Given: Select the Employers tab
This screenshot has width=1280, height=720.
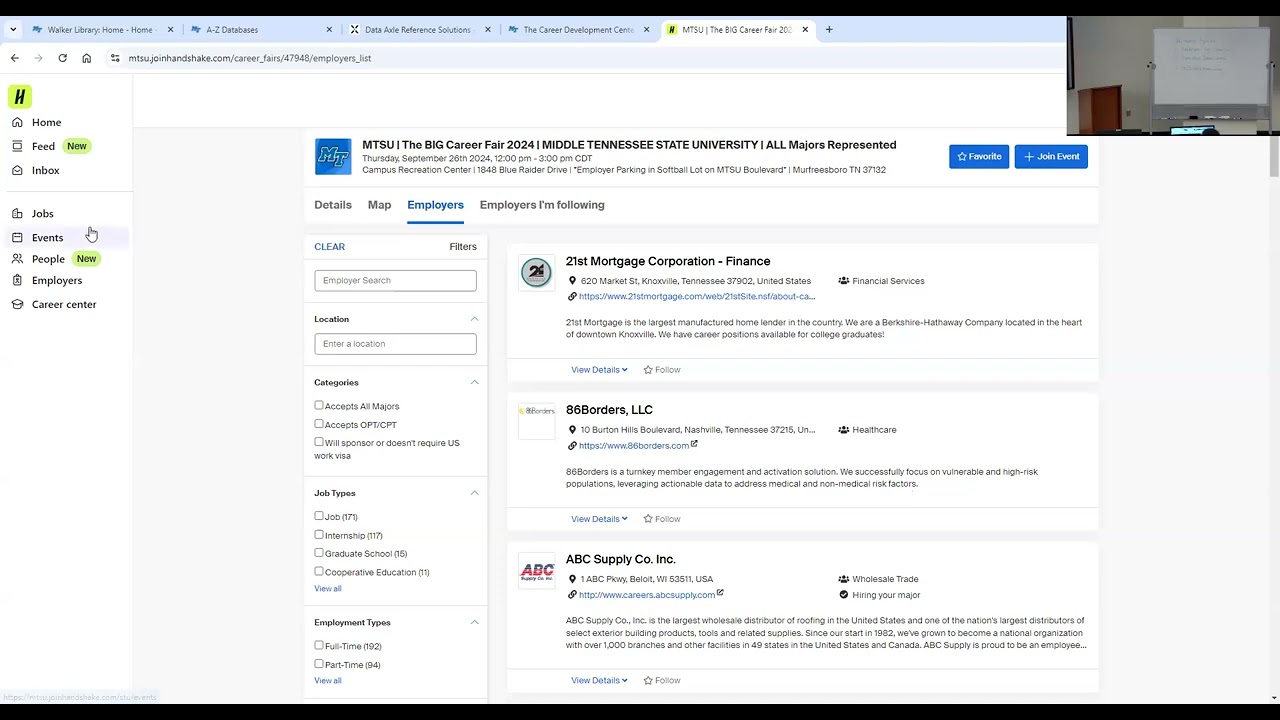Looking at the screenshot, I should tap(435, 205).
